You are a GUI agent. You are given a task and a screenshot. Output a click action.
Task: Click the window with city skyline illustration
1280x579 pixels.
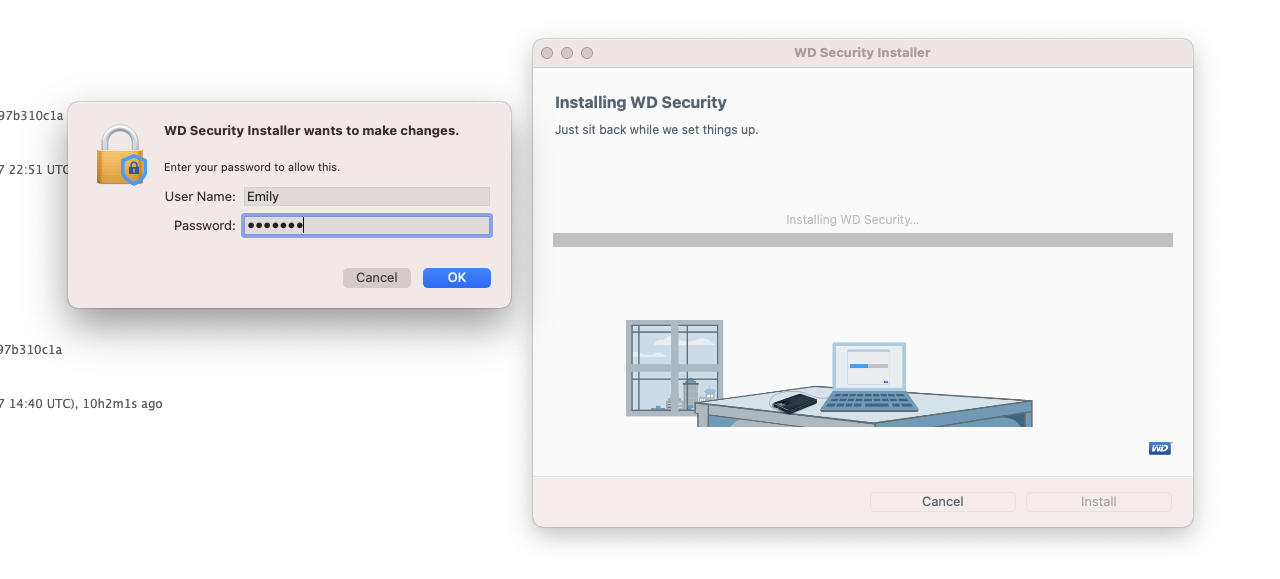[x=674, y=367]
